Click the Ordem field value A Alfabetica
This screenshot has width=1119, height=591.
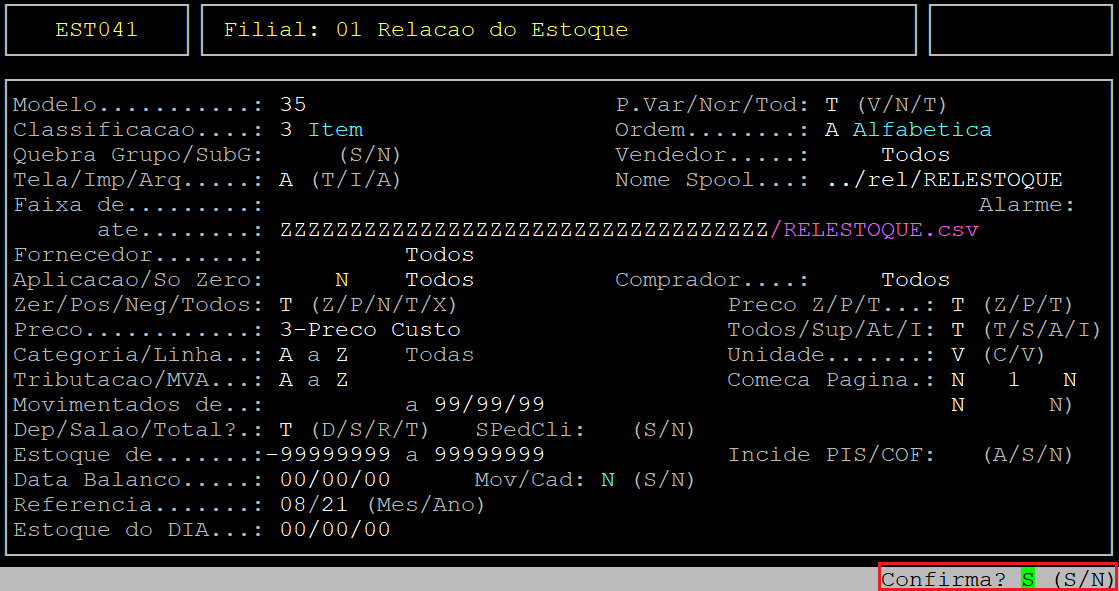coord(908,130)
